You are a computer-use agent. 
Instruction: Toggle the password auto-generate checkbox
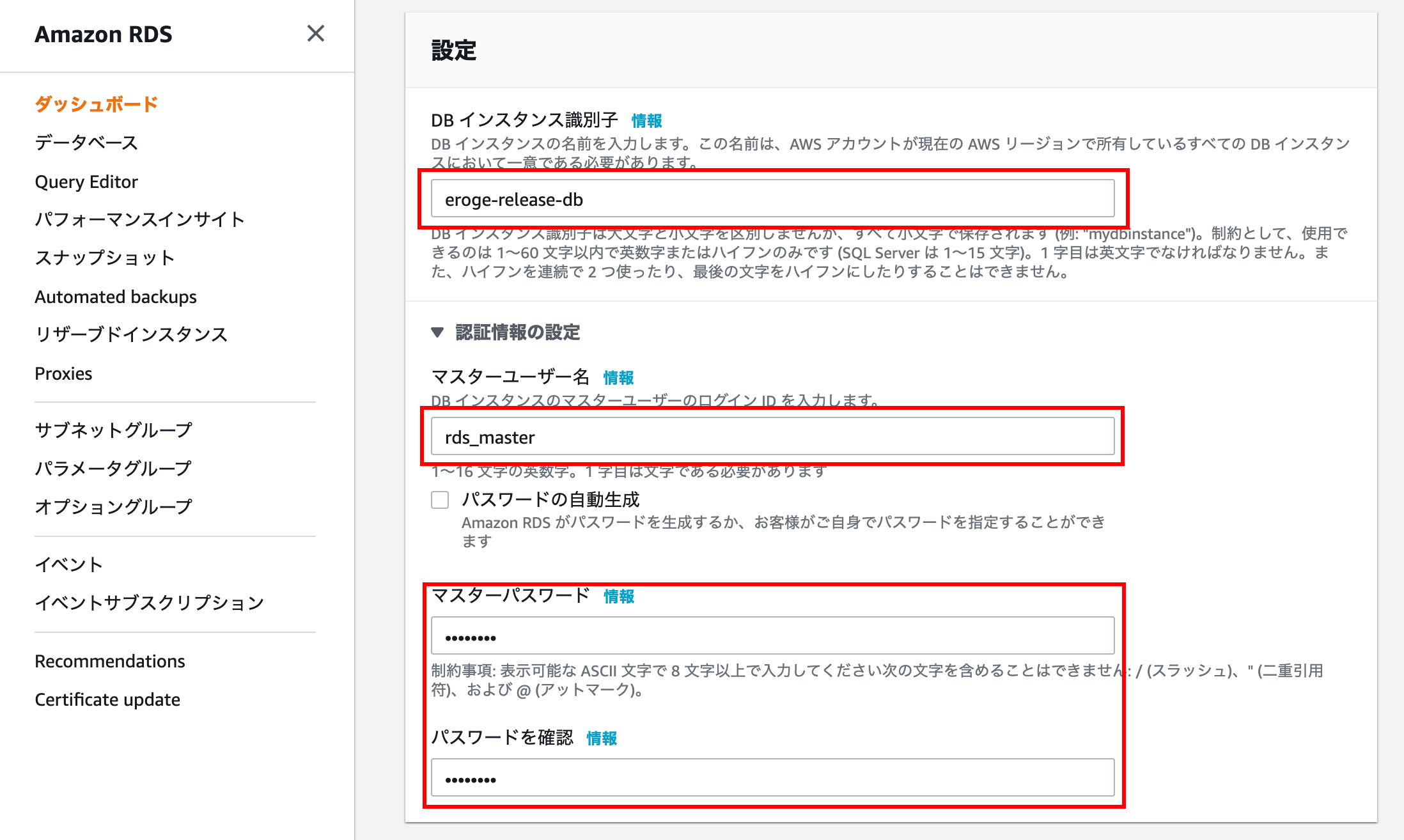pyautogui.click(x=440, y=499)
